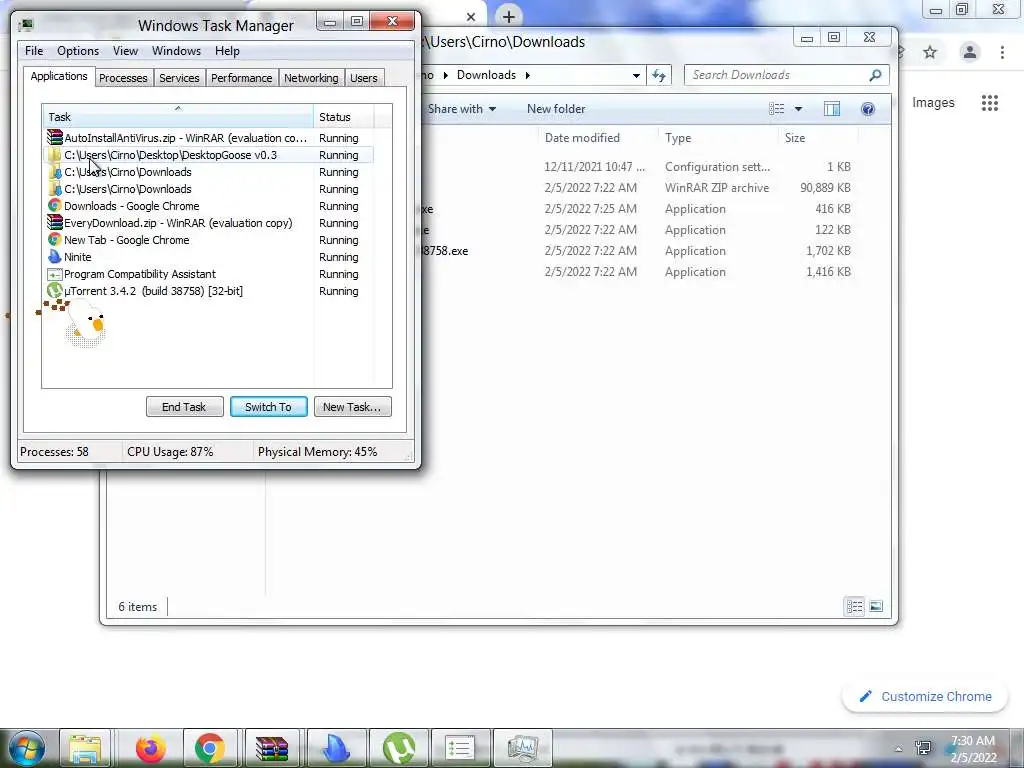Click µTorrent icon in task list
The width and height of the screenshot is (1024, 768).
55,291
